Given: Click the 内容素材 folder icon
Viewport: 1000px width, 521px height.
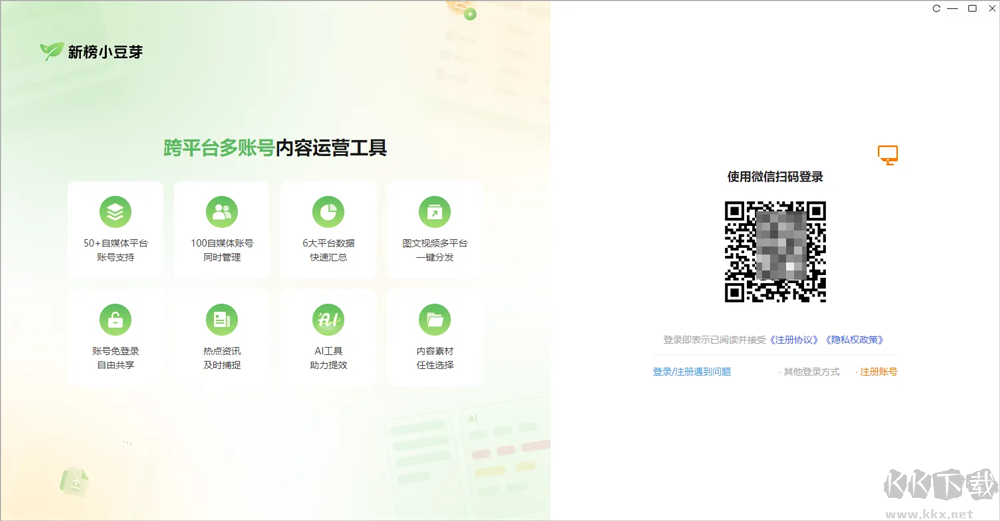Looking at the screenshot, I should coord(435,319).
